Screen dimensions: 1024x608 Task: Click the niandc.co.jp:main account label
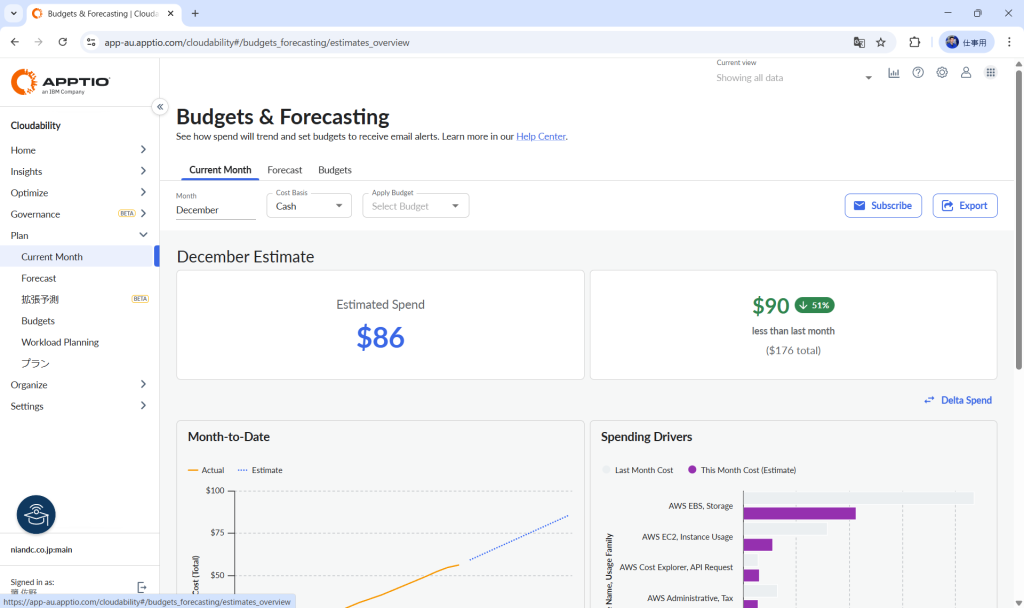(x=41, y=550)
